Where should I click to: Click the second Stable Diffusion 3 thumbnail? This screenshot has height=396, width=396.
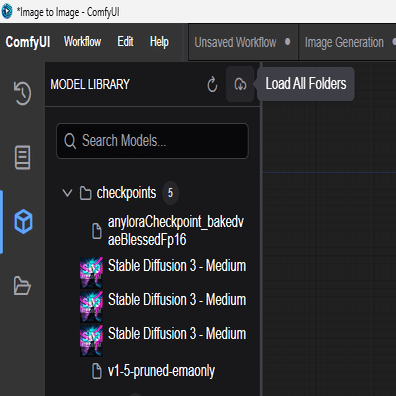pos(91,306)
